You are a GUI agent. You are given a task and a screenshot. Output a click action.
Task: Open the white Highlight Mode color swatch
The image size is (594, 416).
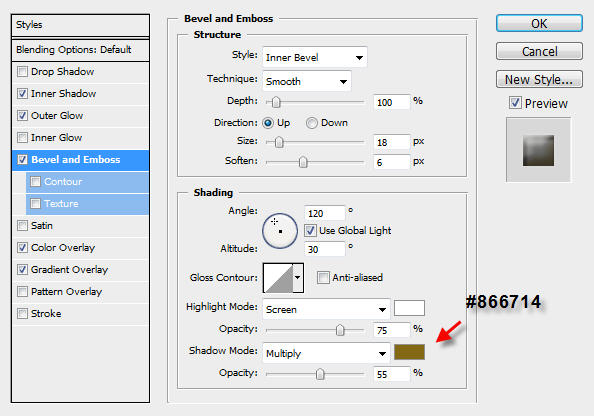point(409,308)
